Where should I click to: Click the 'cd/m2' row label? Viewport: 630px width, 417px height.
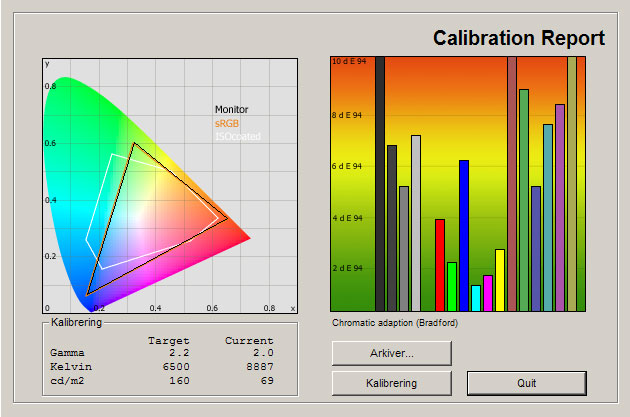tap(67, 380)
